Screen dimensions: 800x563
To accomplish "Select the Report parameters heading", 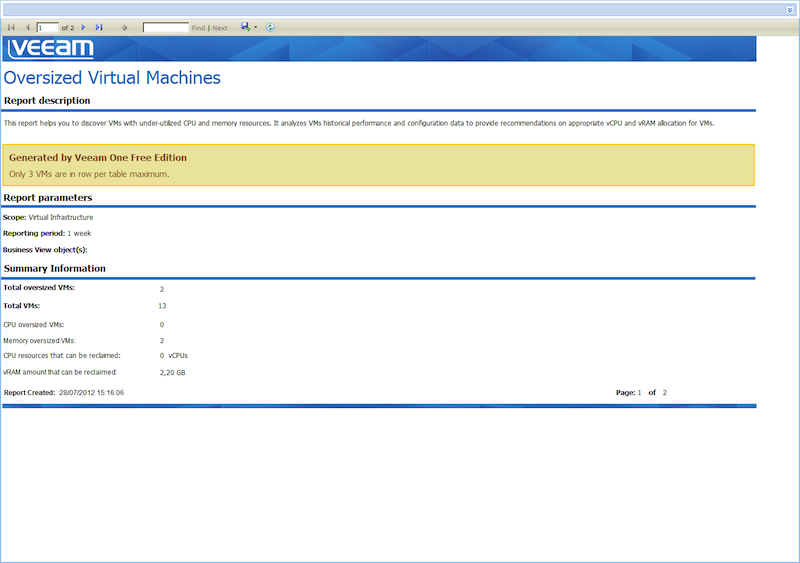I will (x=48, y=198).
